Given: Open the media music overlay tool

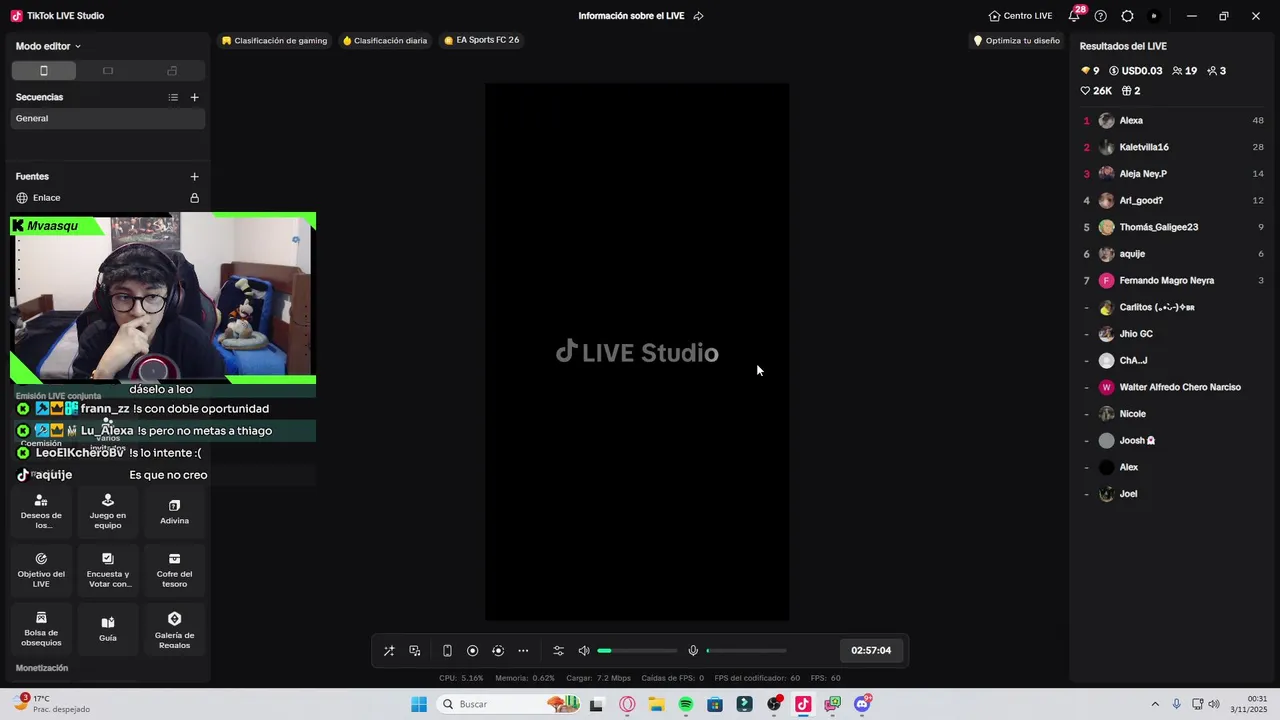Looking at the screenshot, I should (415, 651).
